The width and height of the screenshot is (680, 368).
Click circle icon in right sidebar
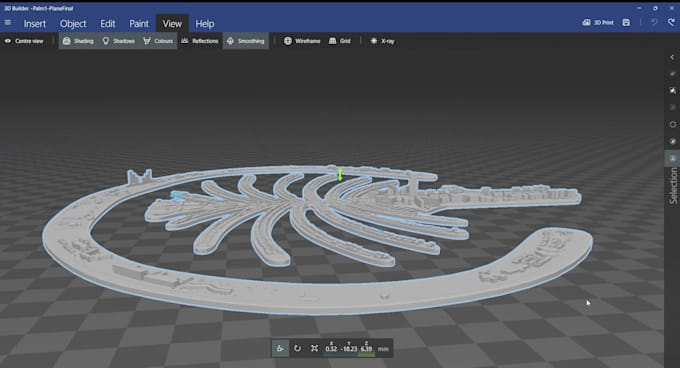673,124
